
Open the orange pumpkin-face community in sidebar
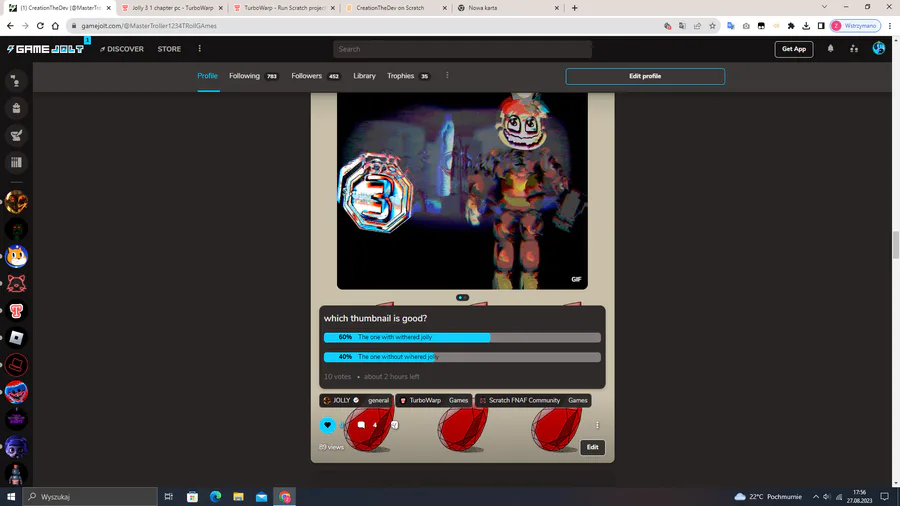[16, 202]
